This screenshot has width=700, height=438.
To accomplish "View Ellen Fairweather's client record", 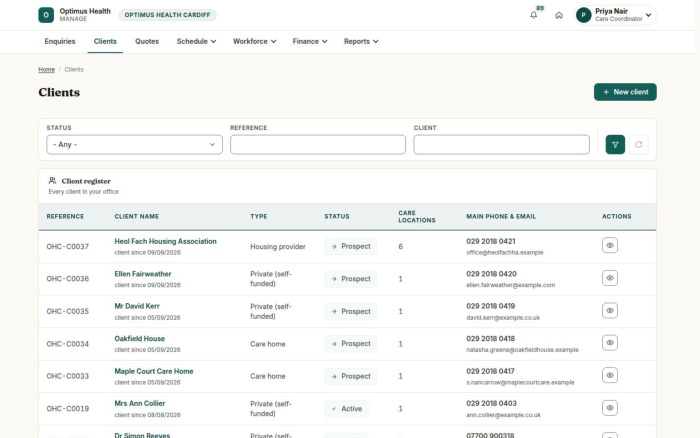I will (x=610, y=278).
